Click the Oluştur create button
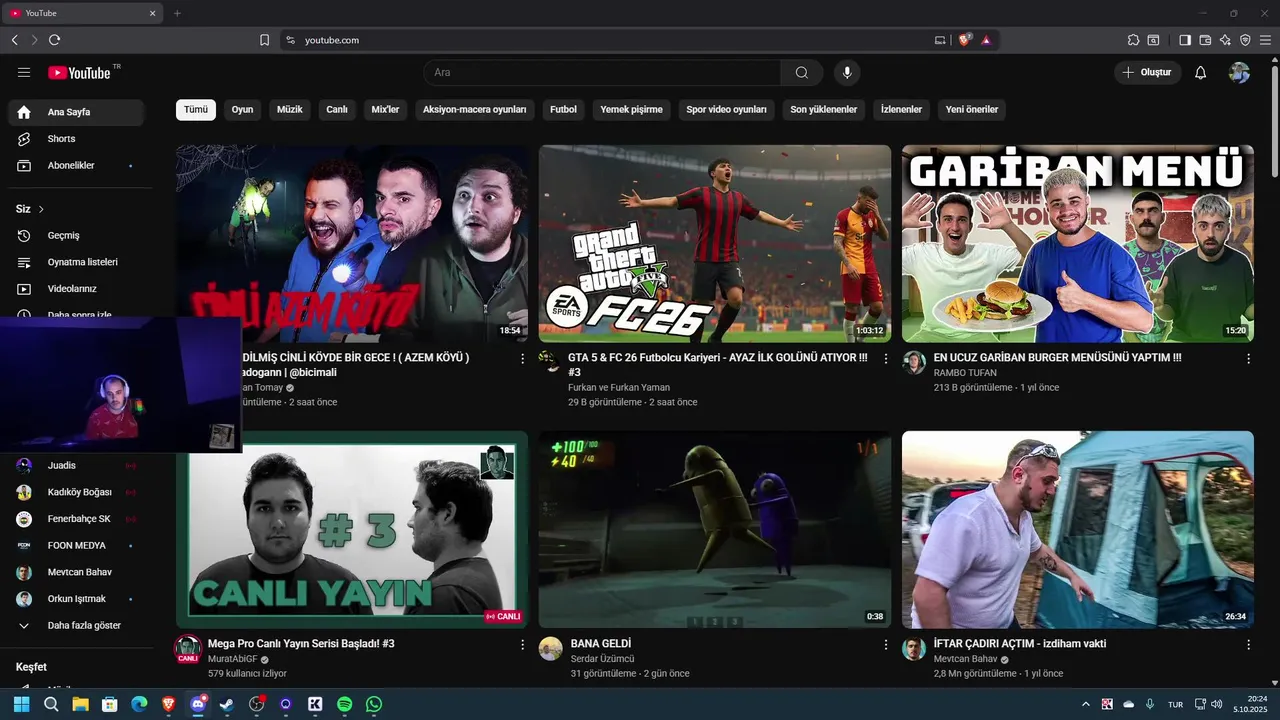 point(1148,72)
